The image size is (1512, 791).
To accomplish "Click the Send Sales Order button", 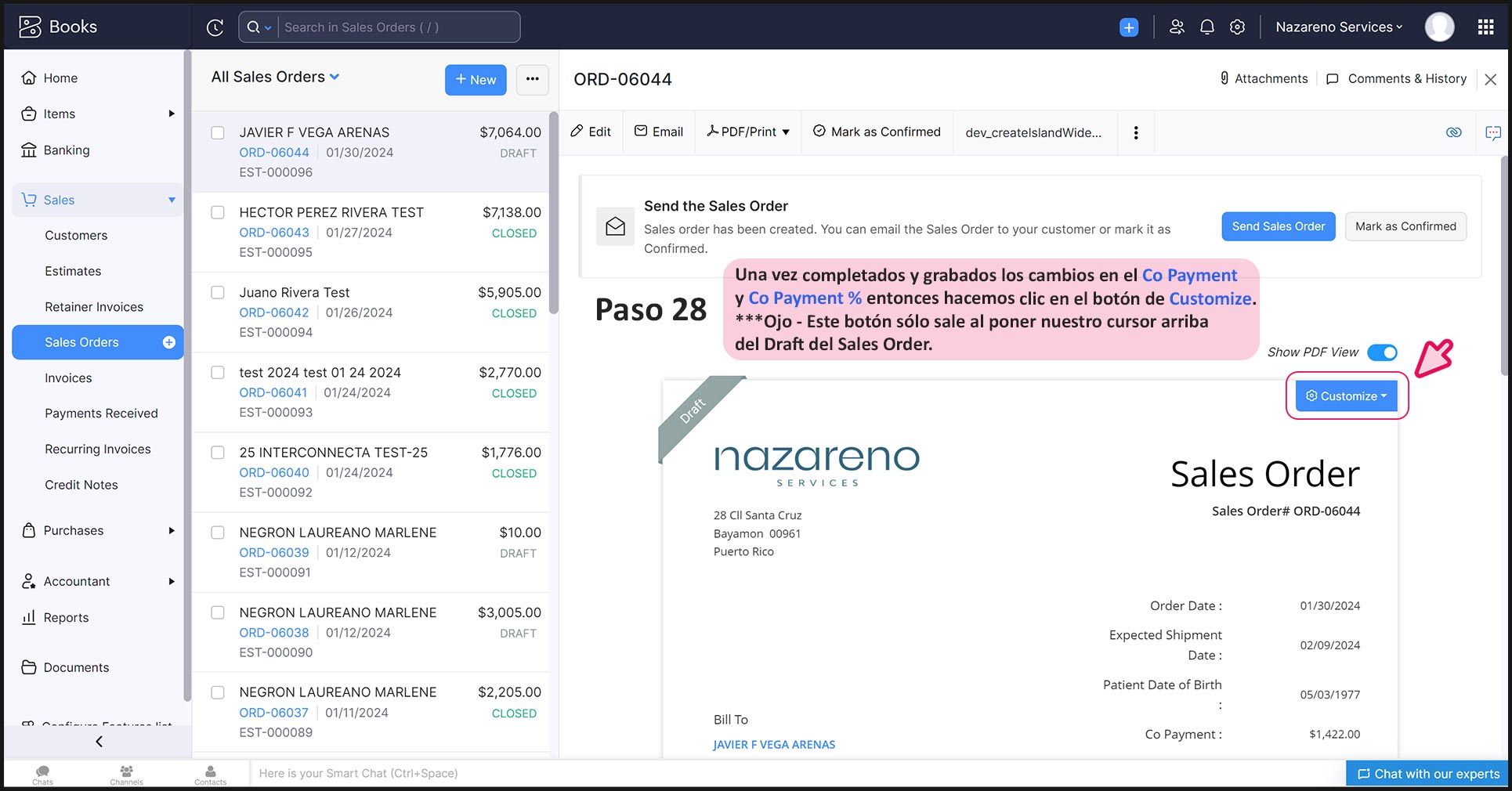I will 1278,226.
